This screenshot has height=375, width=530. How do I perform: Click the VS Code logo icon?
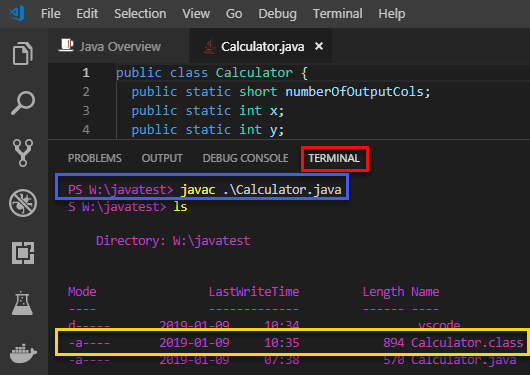(17, 13)
